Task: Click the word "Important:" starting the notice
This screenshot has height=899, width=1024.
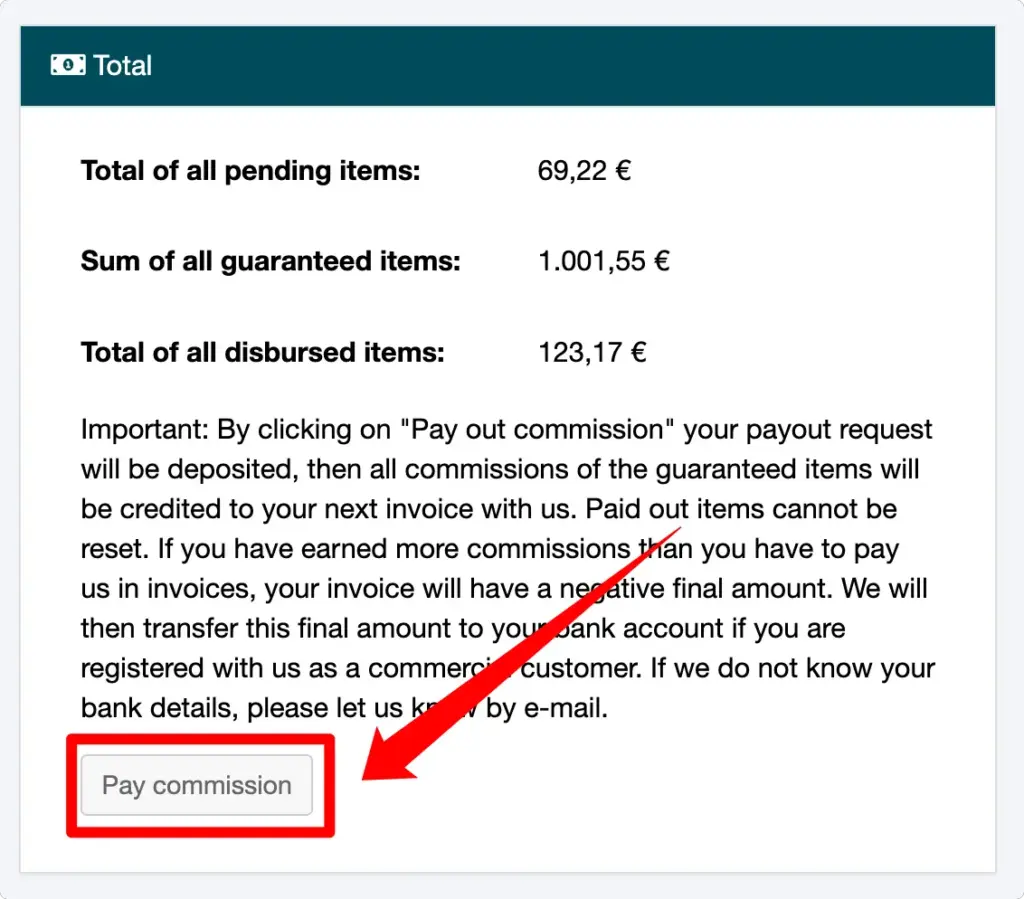Action: (144, 430)
